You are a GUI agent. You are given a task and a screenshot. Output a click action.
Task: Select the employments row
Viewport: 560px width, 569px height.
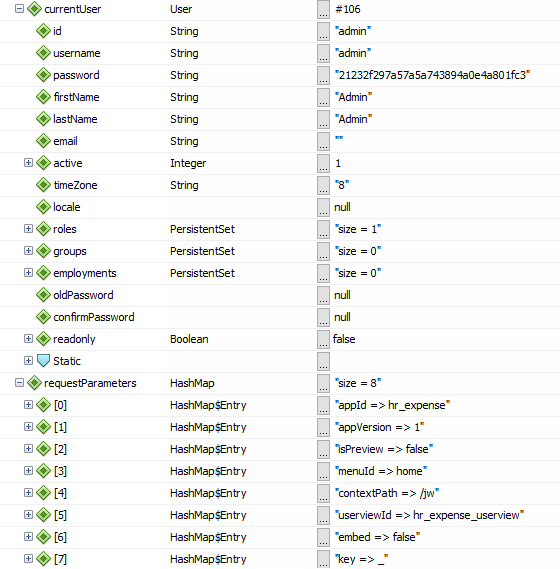pos(280,273)
